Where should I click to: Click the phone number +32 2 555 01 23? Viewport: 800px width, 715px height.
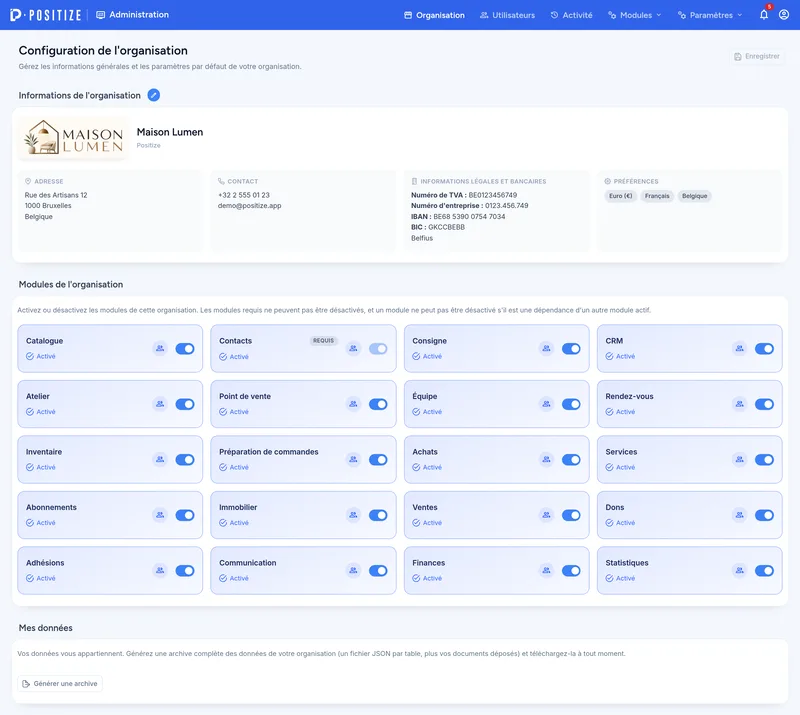point(244,195)
